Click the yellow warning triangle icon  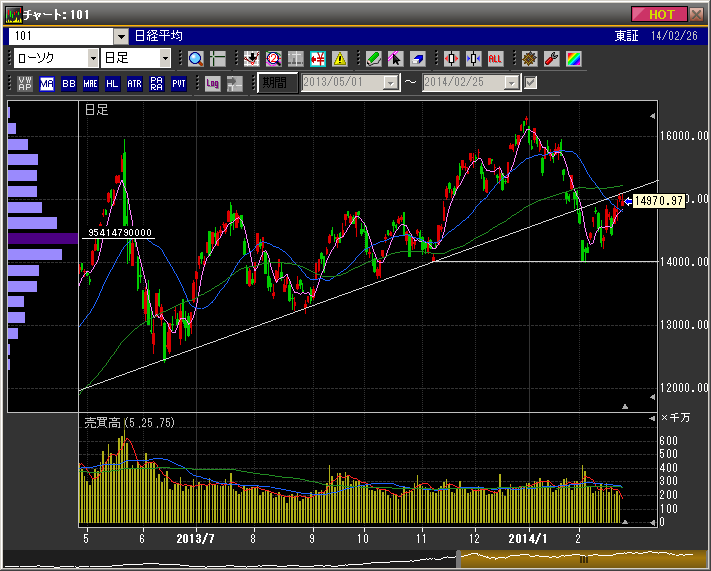(x=339, y=58)
